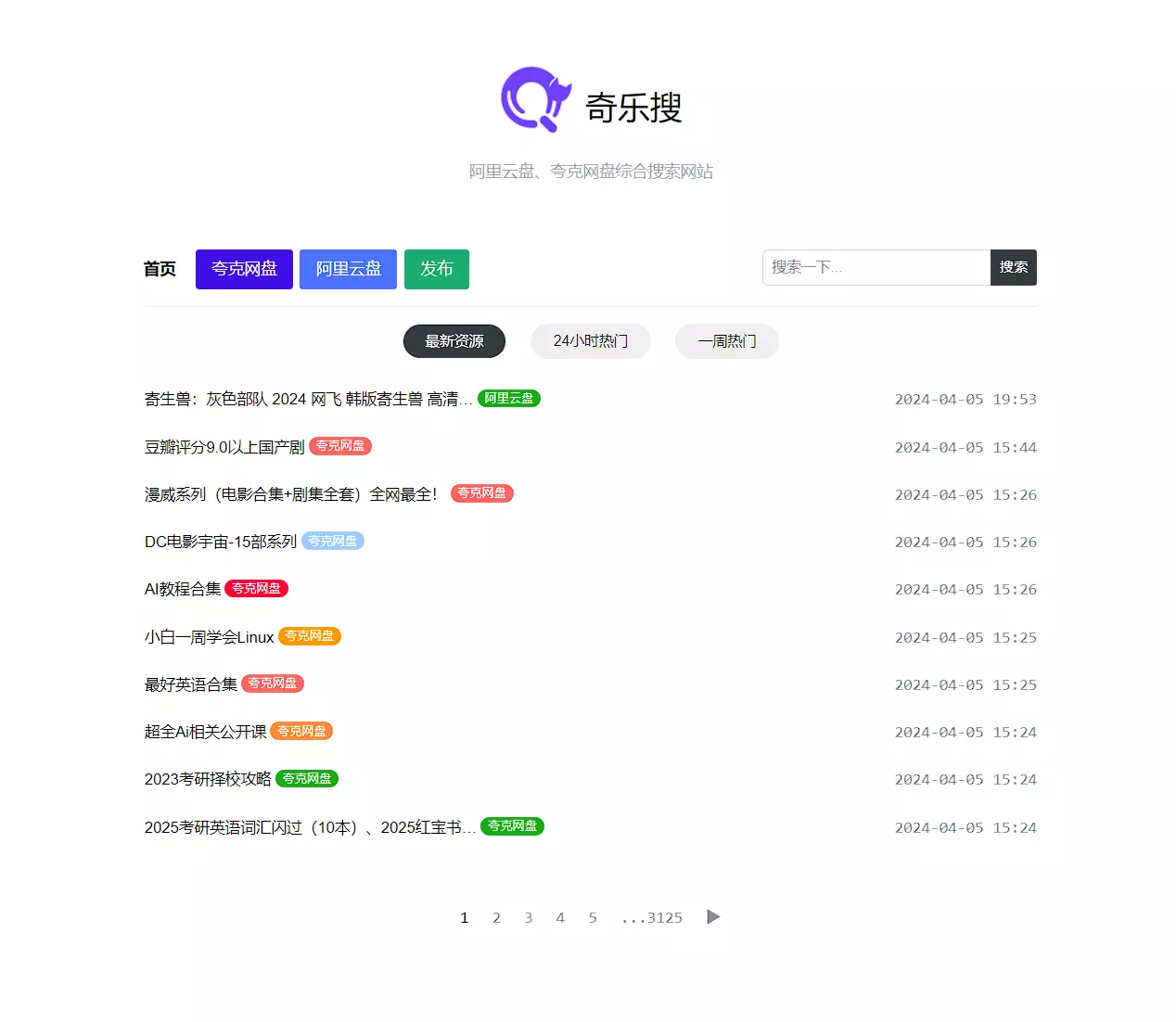The width and height of the screenshot is (1176, 1022).
Task: Go to page 3 in pagination
Action: click(x=529, y=918)
